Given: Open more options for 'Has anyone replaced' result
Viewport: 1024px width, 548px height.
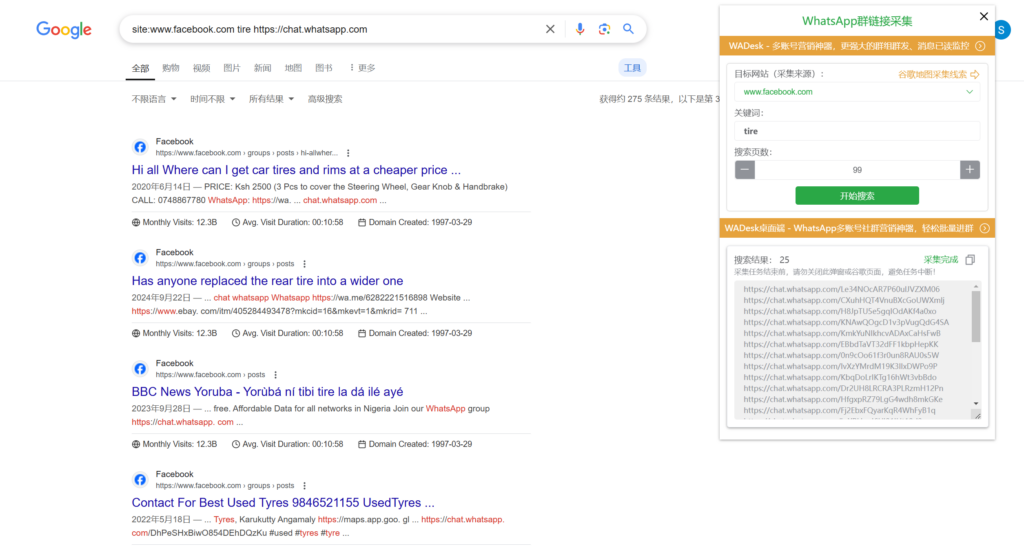Looking at the screenshot, I should click(x=304, y=264).
